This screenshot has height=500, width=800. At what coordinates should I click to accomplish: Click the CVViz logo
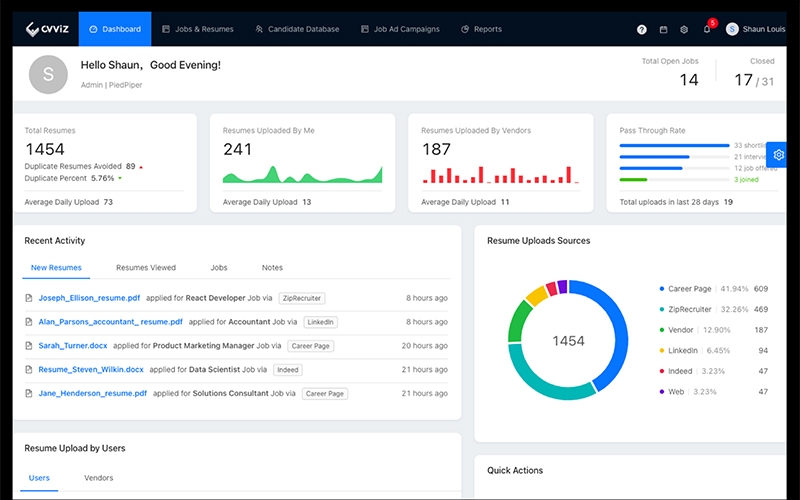point(46,29)
